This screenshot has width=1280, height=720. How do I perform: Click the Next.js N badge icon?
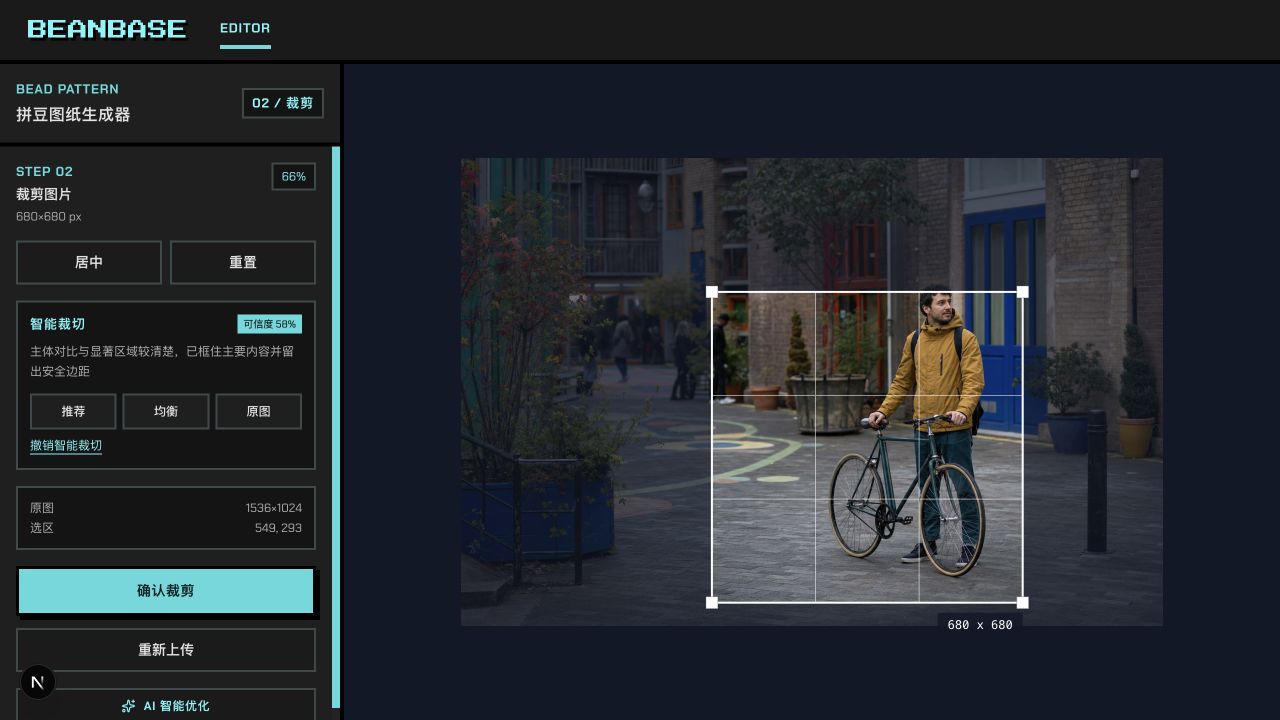(x=38, y=682)
